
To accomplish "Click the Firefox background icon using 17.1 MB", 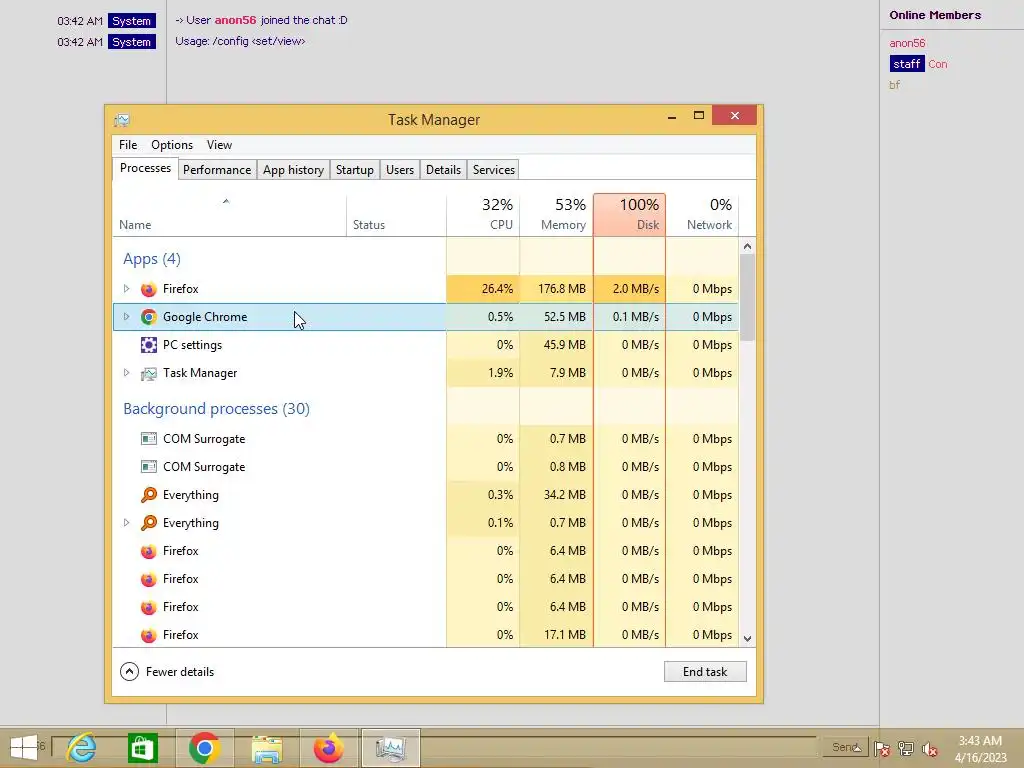I will coord(149,635).
